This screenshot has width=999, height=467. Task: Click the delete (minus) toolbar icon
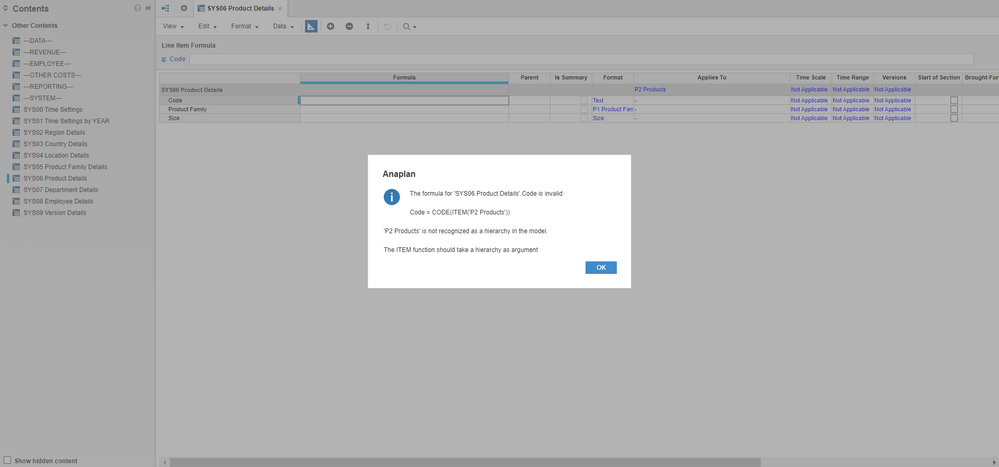(349, 26)
